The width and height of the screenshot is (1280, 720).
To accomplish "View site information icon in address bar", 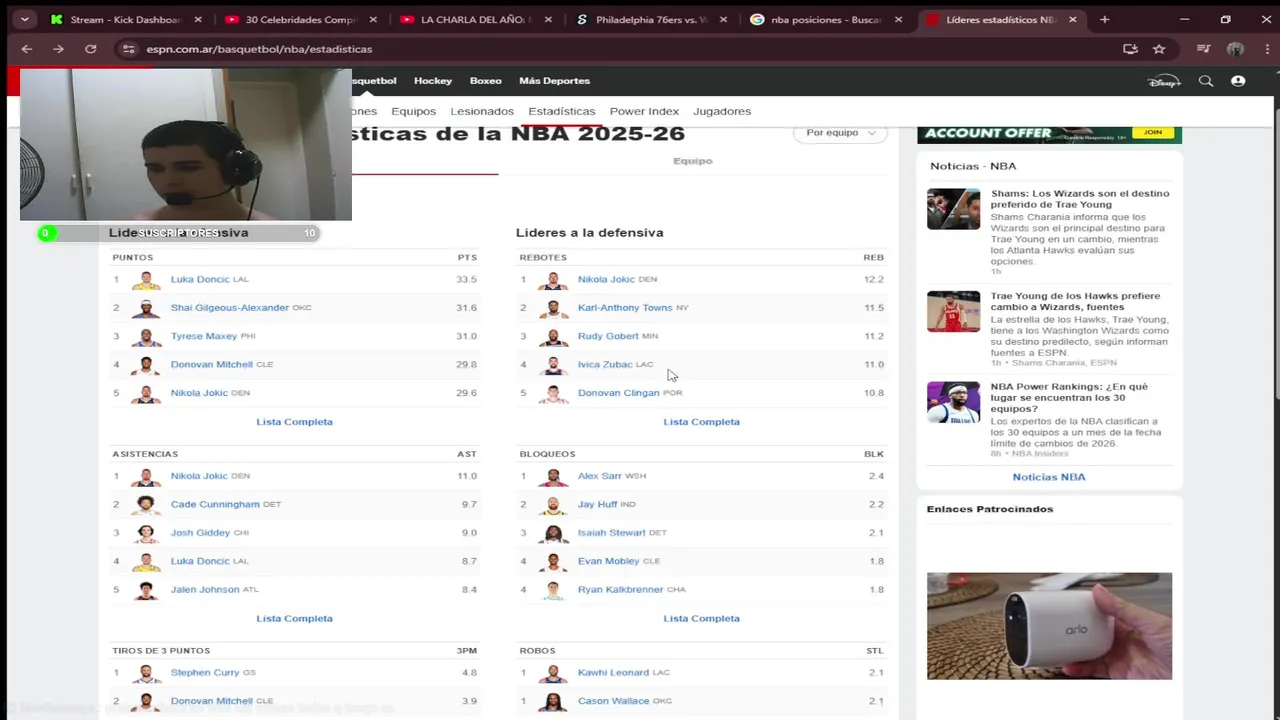I will 127,49.
